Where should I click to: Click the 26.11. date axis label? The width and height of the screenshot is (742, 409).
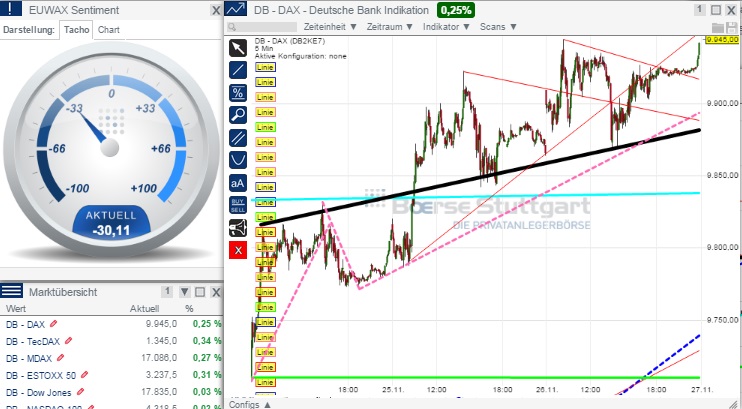click(x=547, y=390)
